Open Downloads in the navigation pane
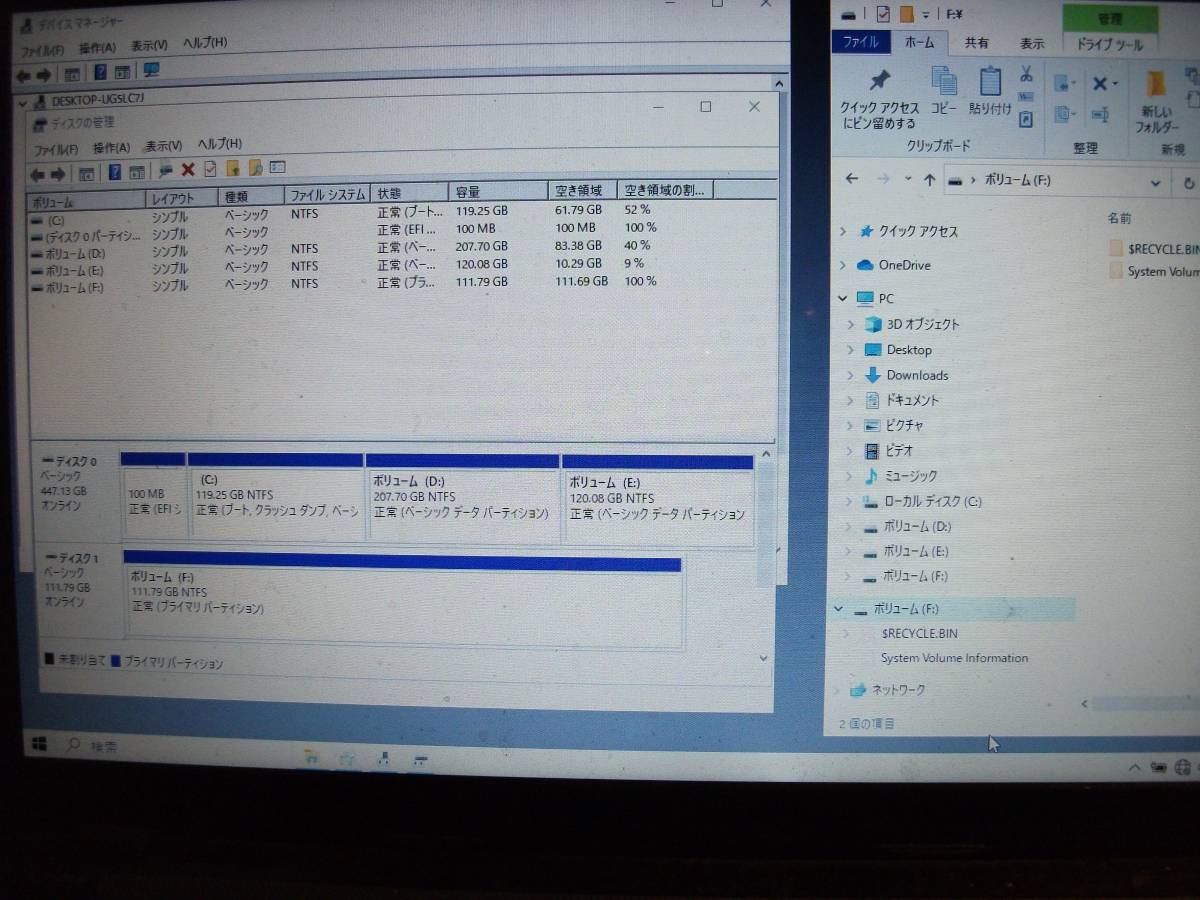This screenshot has height=900, width=1200. 917,375
